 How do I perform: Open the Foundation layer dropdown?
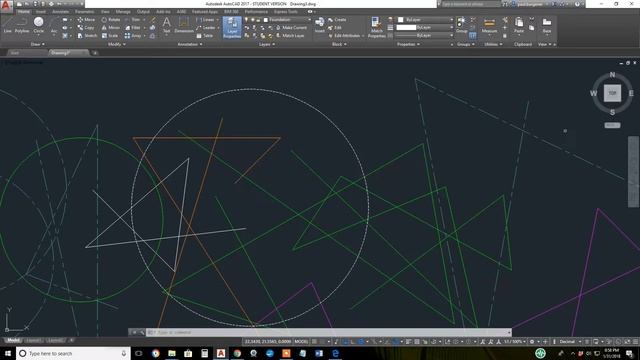tap(288, 20)
